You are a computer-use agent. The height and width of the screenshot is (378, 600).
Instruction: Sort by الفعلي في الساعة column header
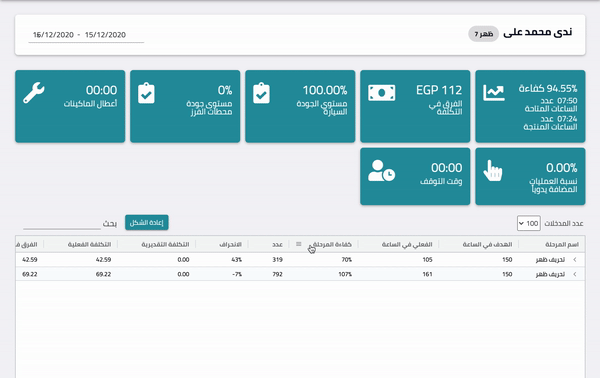tap(407, 244)
